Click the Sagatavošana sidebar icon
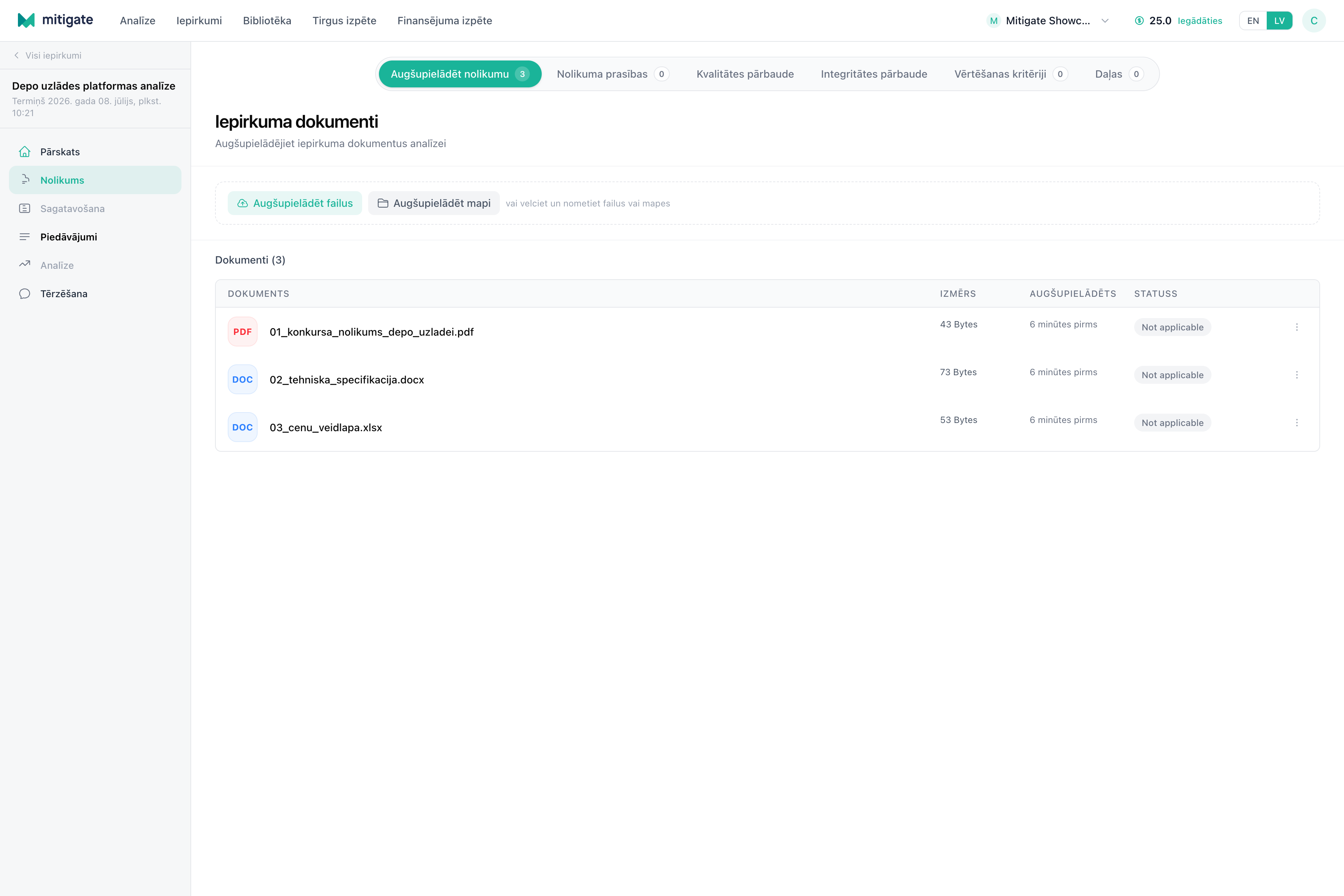This screenshot has width=1344, height=896. coord(25,209)
